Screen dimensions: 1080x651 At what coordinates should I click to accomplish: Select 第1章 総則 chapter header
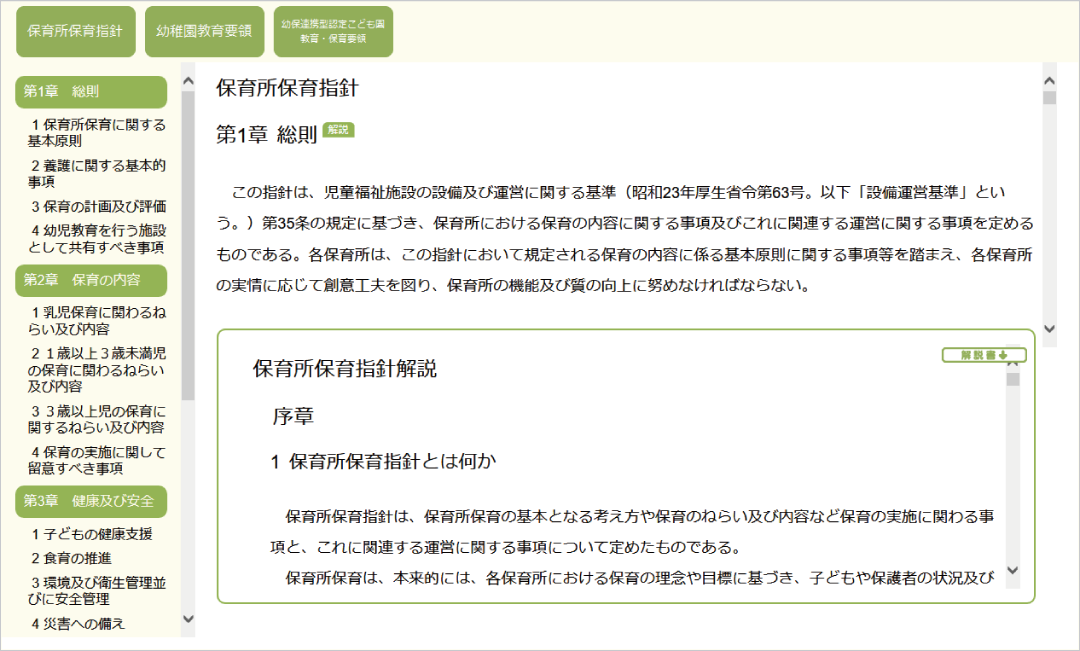(x=91, y=92)
